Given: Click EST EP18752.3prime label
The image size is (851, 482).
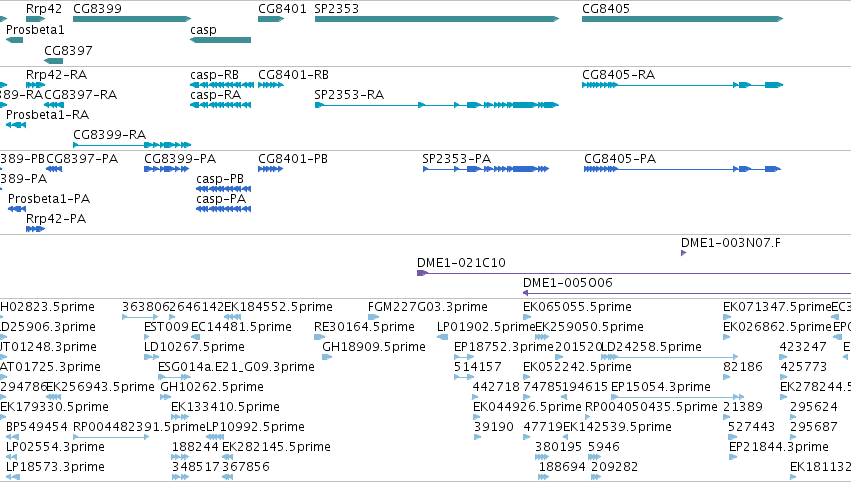Looking at the screenshot, I should 504,347.
